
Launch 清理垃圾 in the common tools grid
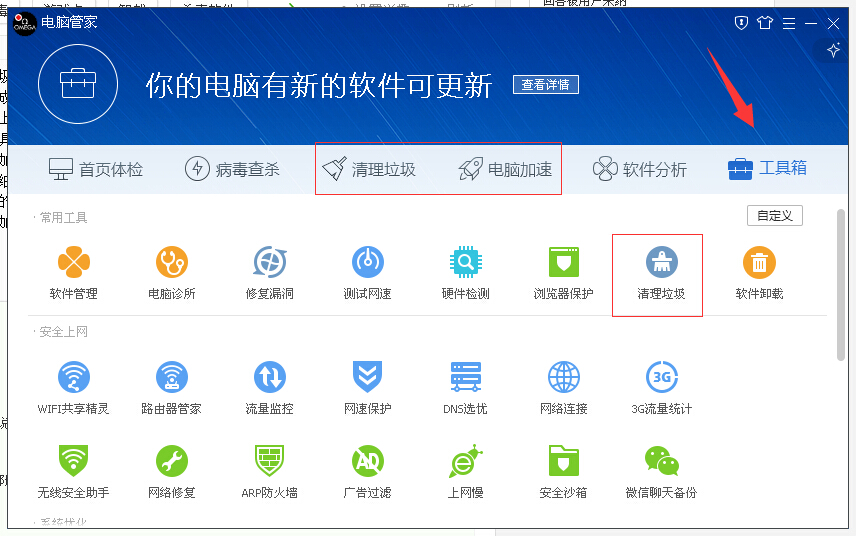(661, 273)
